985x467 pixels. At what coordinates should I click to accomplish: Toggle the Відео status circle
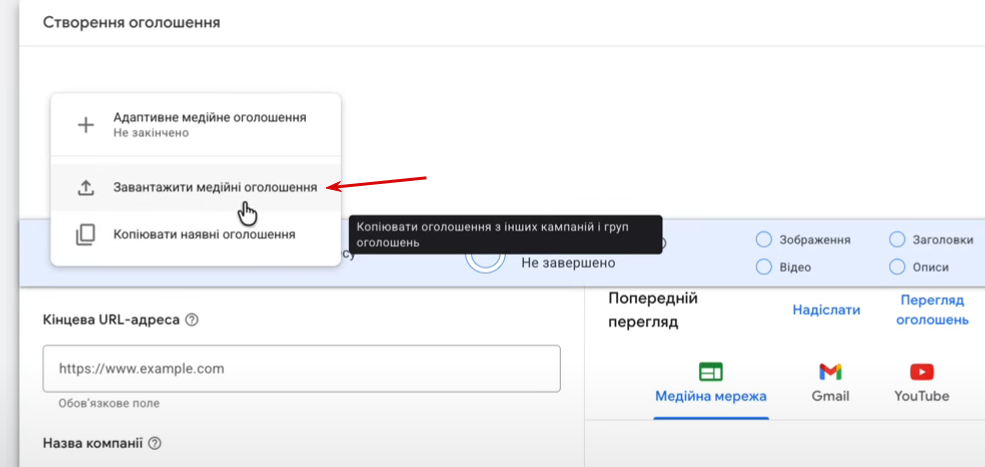[763, 267]
